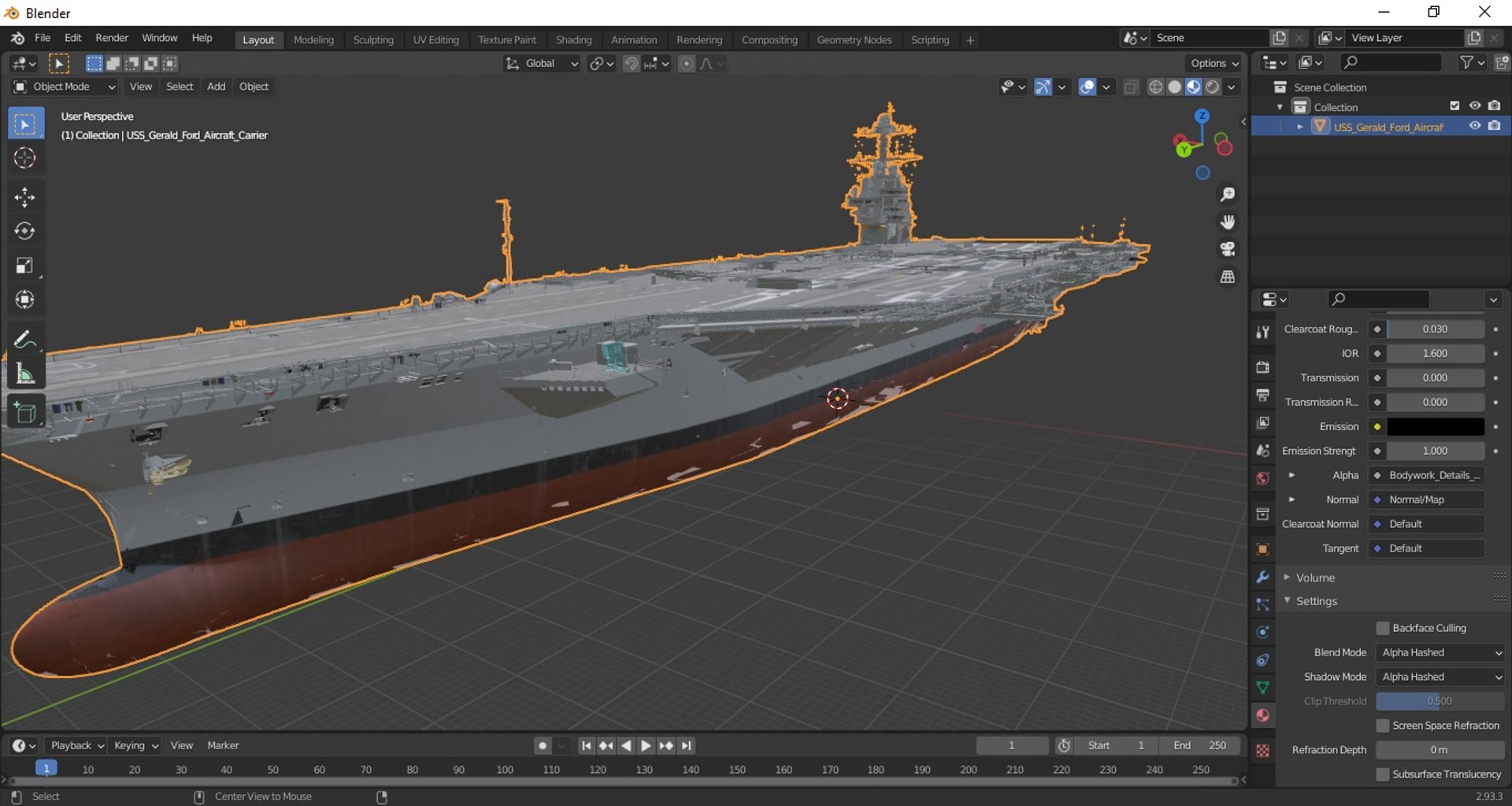Open the Global transform orientation dropdown
This screenshot has width=1512, height=806.
click(x=543, y=64)
